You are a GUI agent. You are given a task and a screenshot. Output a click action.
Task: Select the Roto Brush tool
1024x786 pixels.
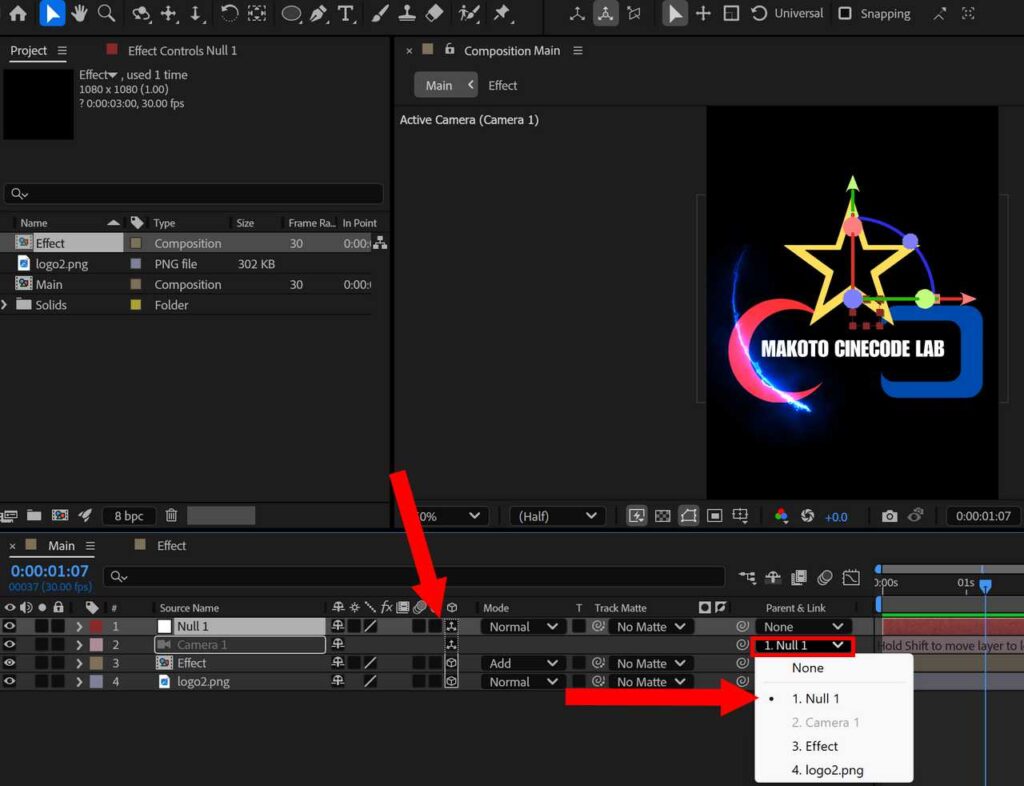click(x=469, y=13)
